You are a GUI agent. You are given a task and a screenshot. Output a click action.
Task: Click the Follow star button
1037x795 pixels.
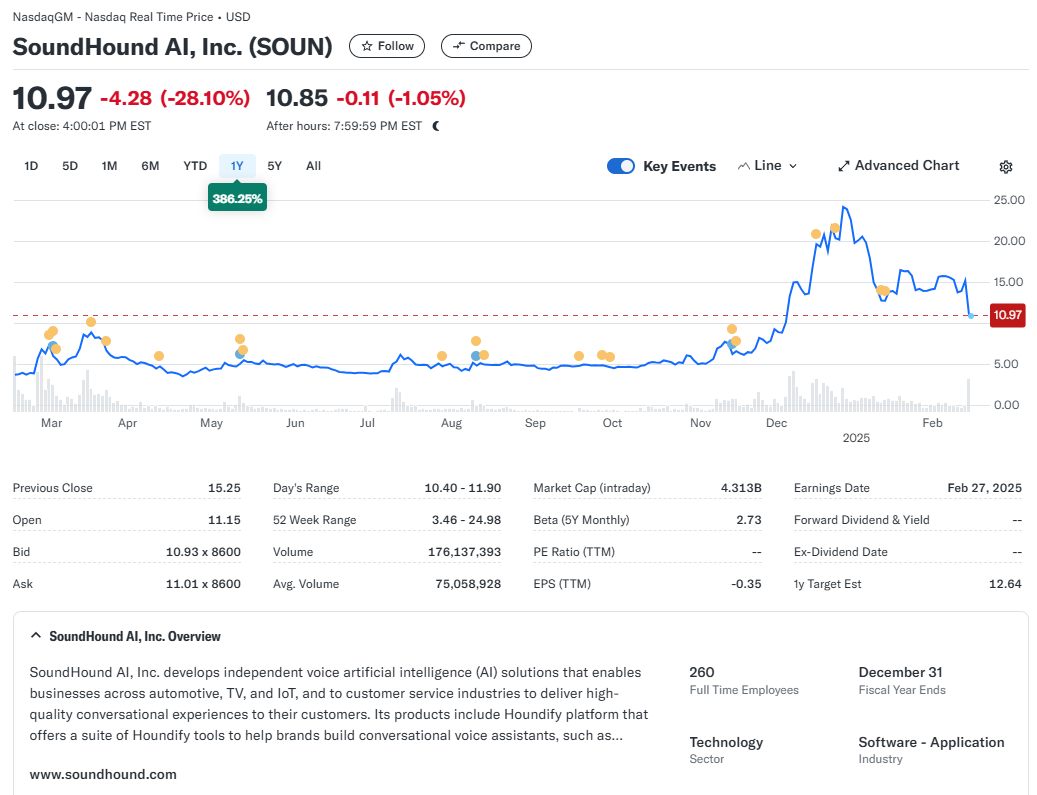click(x=387, y=46)
